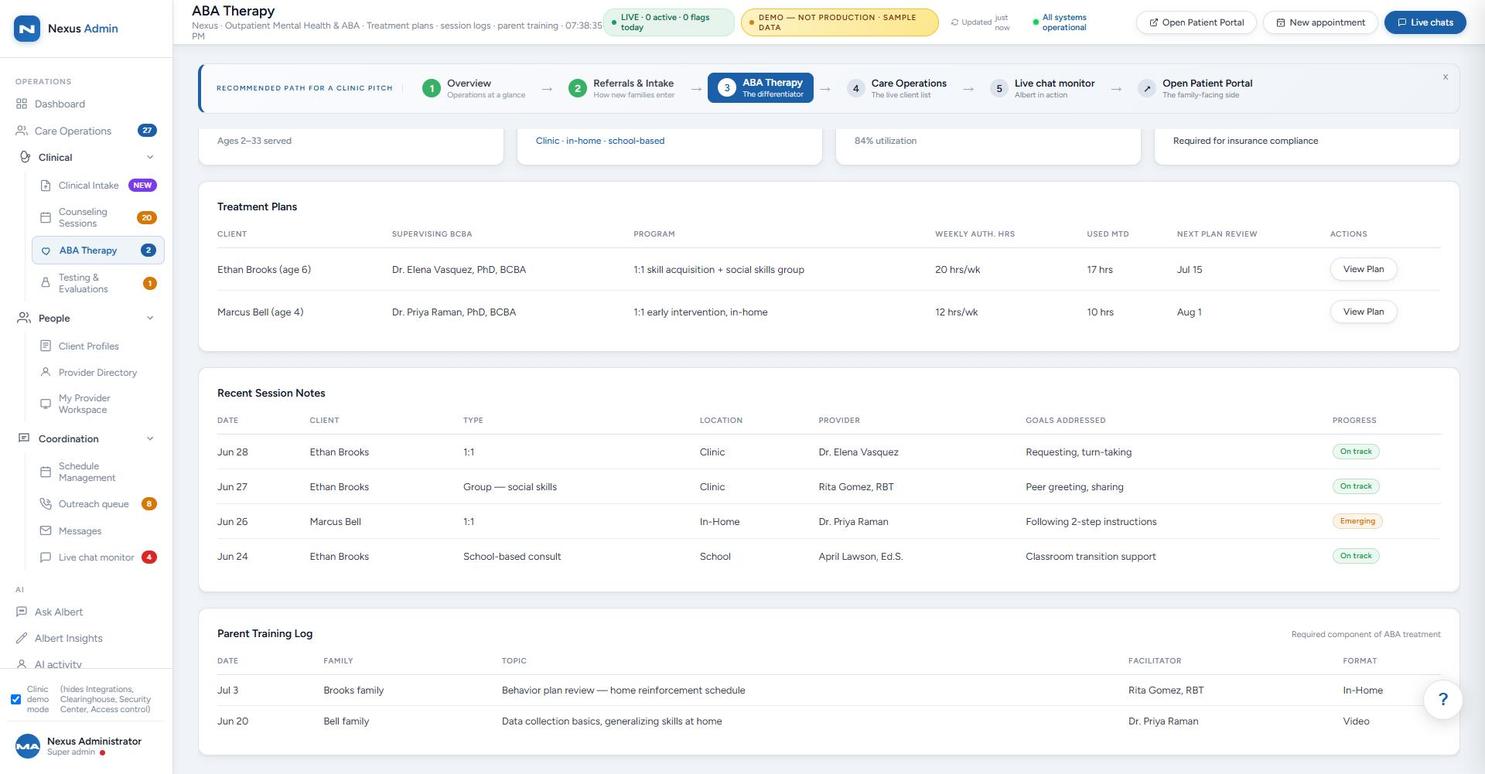Click the LIVE 0 active status pill

[x=668, y=22]
